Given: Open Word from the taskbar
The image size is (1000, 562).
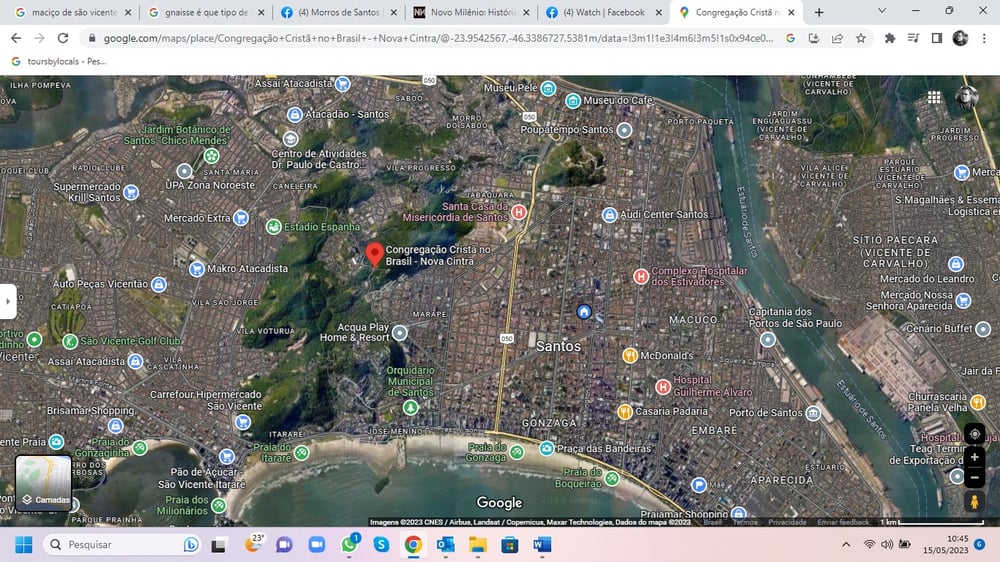Looking at the screenshot, I should [x=542, y=544].
